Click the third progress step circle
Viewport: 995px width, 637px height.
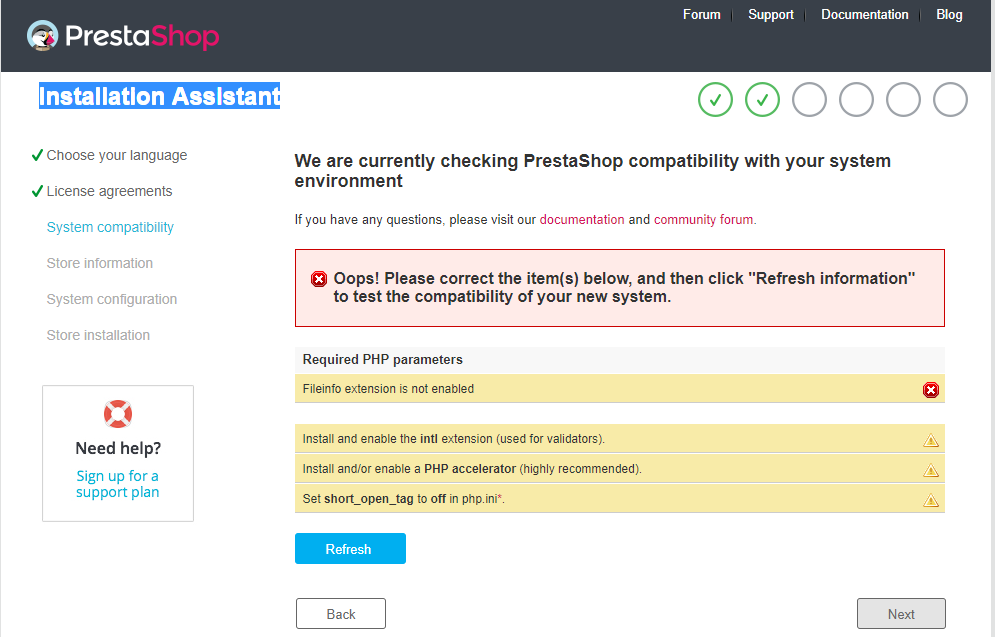point(809,99)
